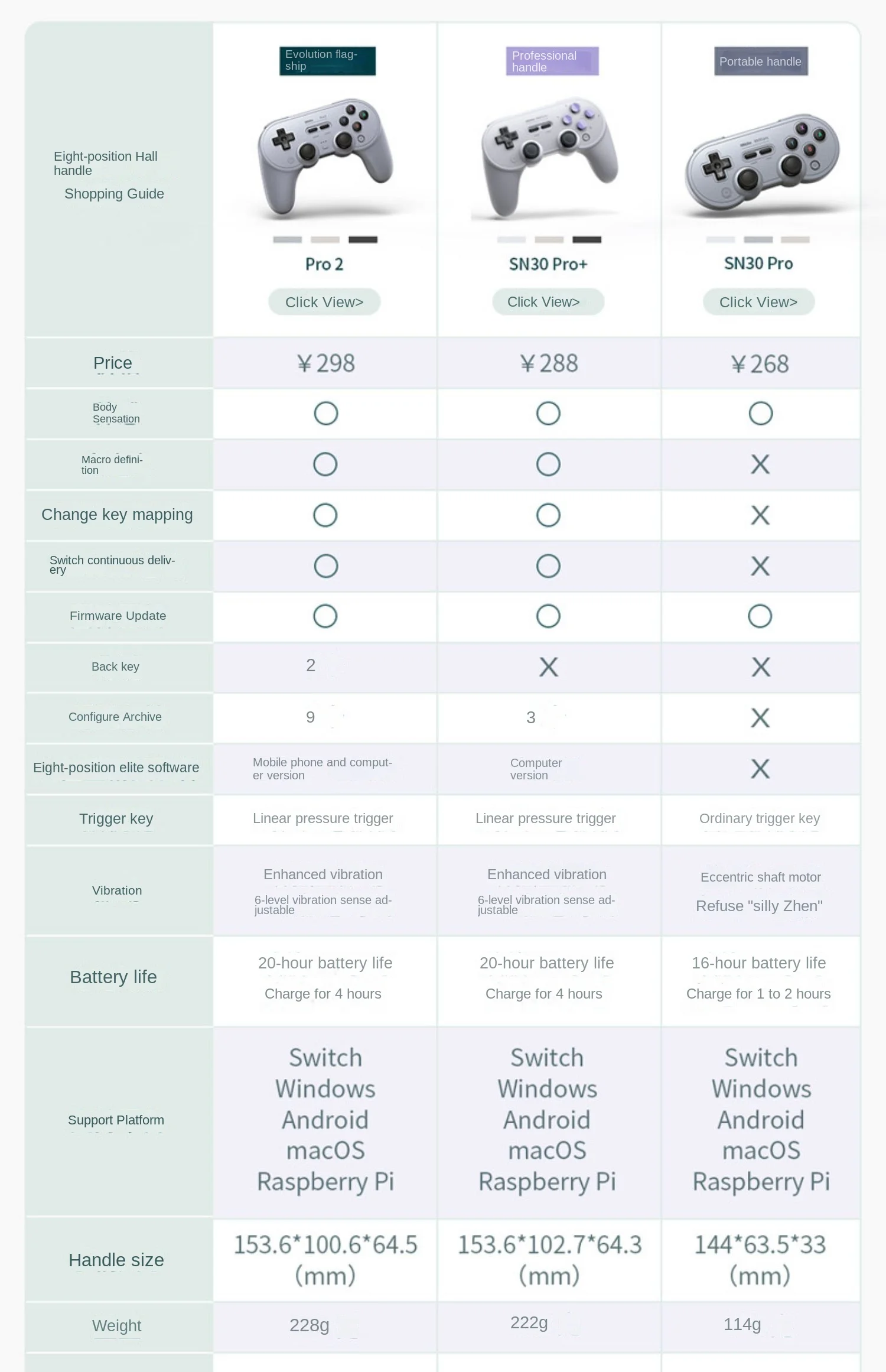Image resolution: width=886 pixels, height=1372 pixels.
Task: Choose middle gray swatch under SN30 Pro
Action: point(758,240)
